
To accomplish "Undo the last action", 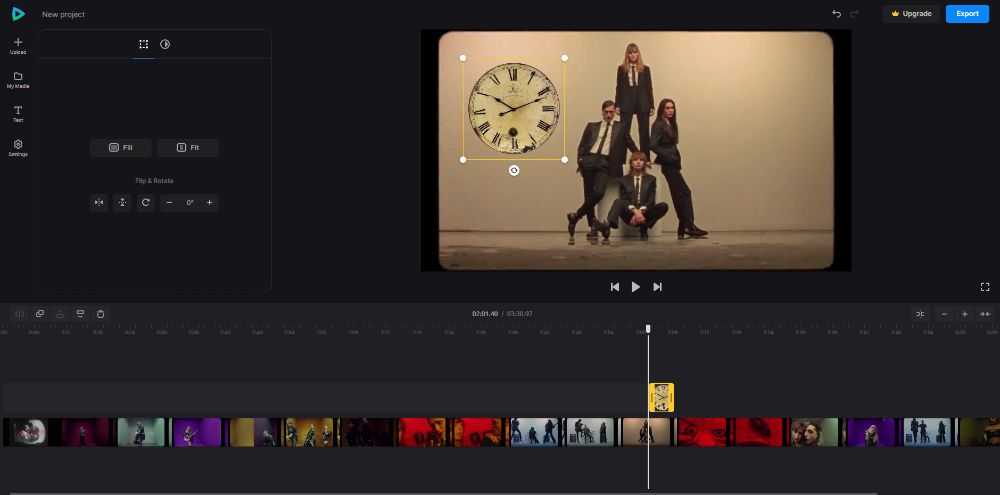I will [836, 14].
